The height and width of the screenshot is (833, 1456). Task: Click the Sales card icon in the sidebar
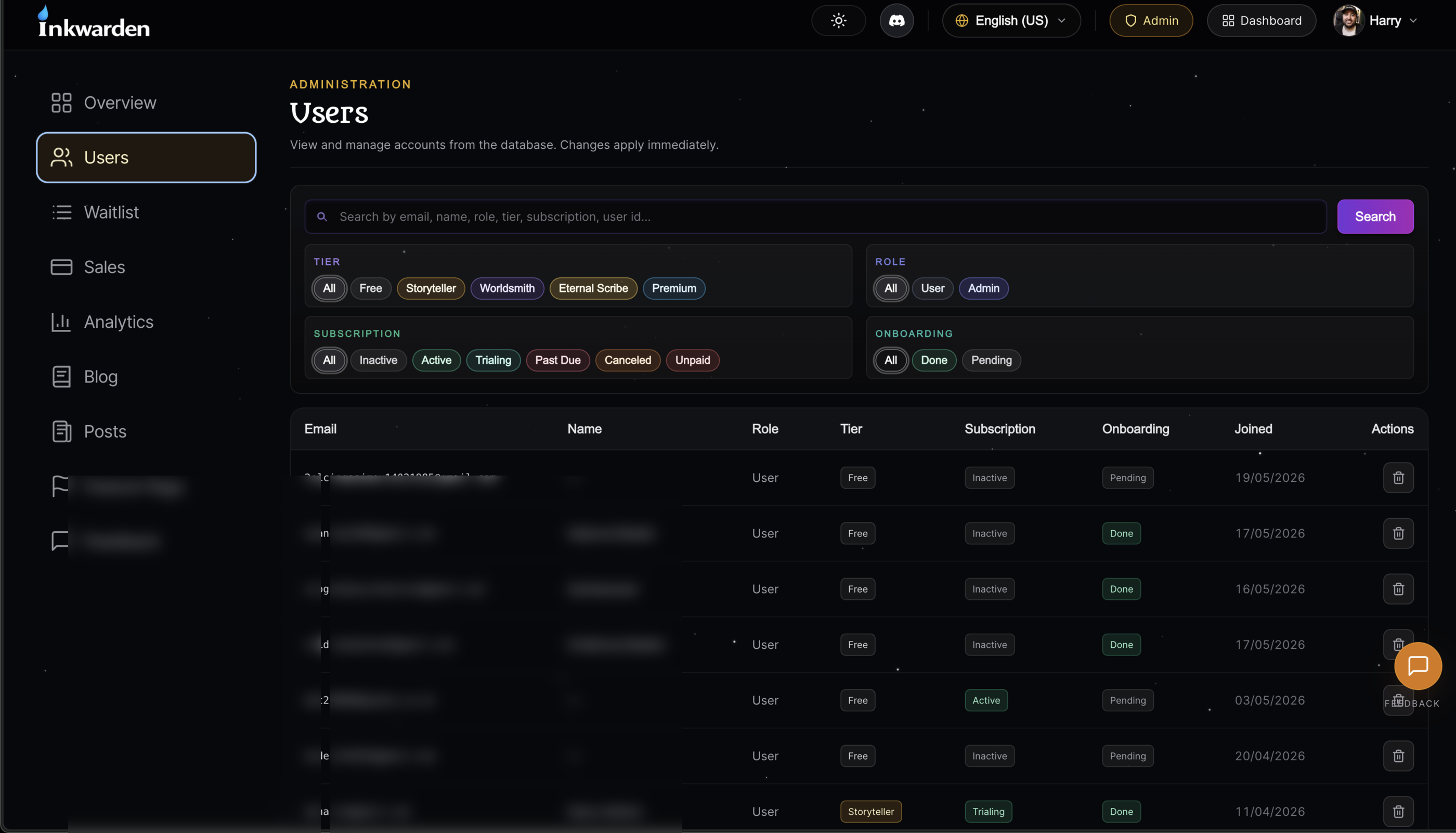61,267
